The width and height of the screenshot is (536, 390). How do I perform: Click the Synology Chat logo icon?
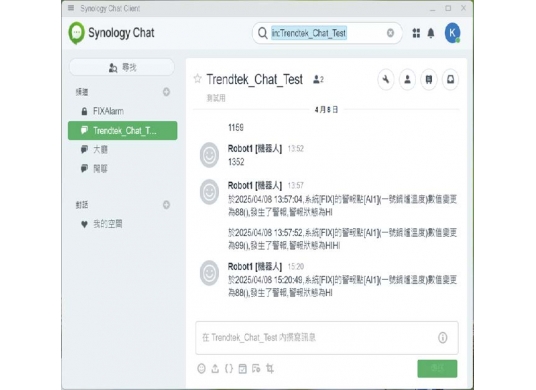(x=76, y=33)
